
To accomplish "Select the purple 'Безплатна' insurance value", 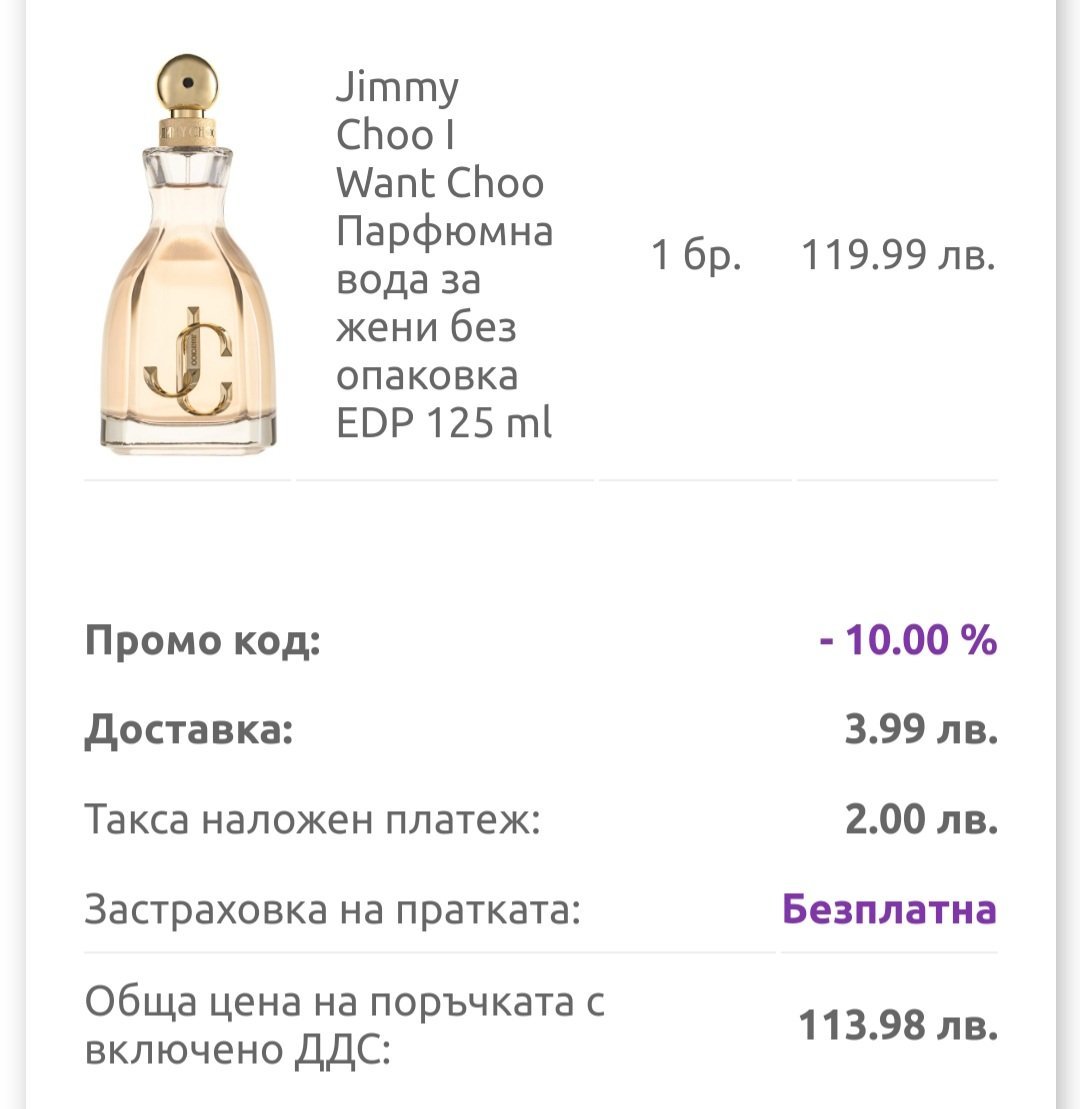I will [889, 910].
